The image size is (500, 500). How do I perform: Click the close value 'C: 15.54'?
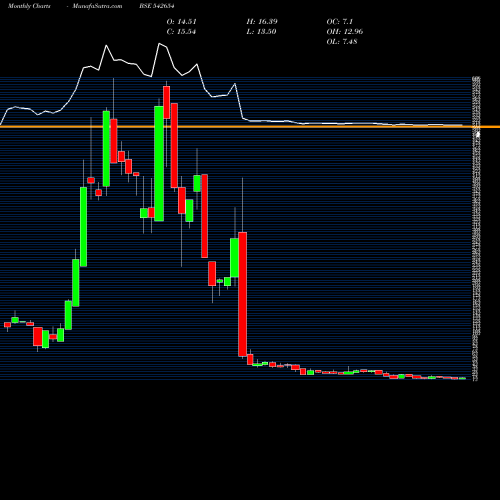click(181, 32)
